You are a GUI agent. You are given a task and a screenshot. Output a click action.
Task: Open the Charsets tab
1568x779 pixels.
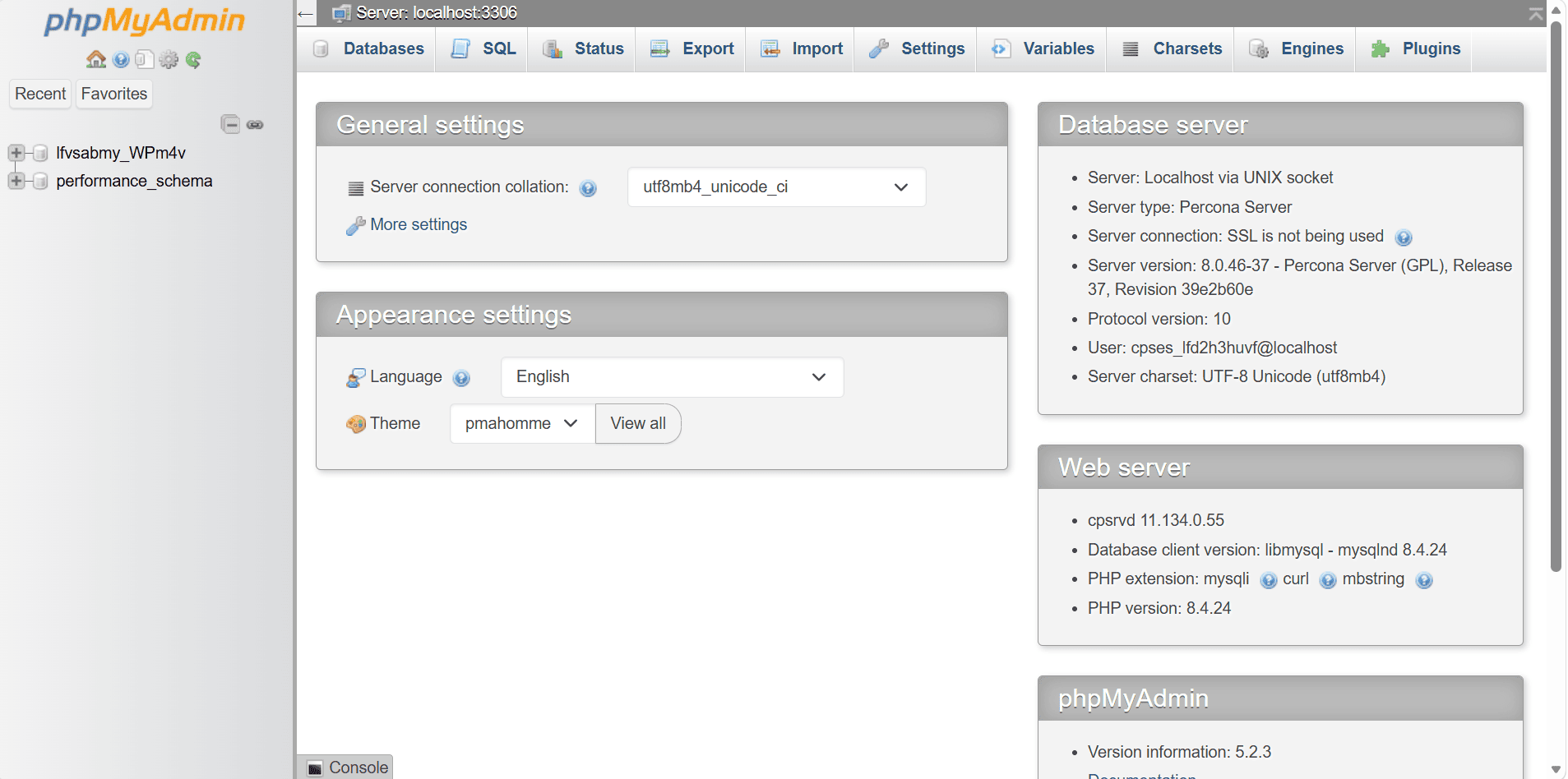click(x=1172, y=49)
